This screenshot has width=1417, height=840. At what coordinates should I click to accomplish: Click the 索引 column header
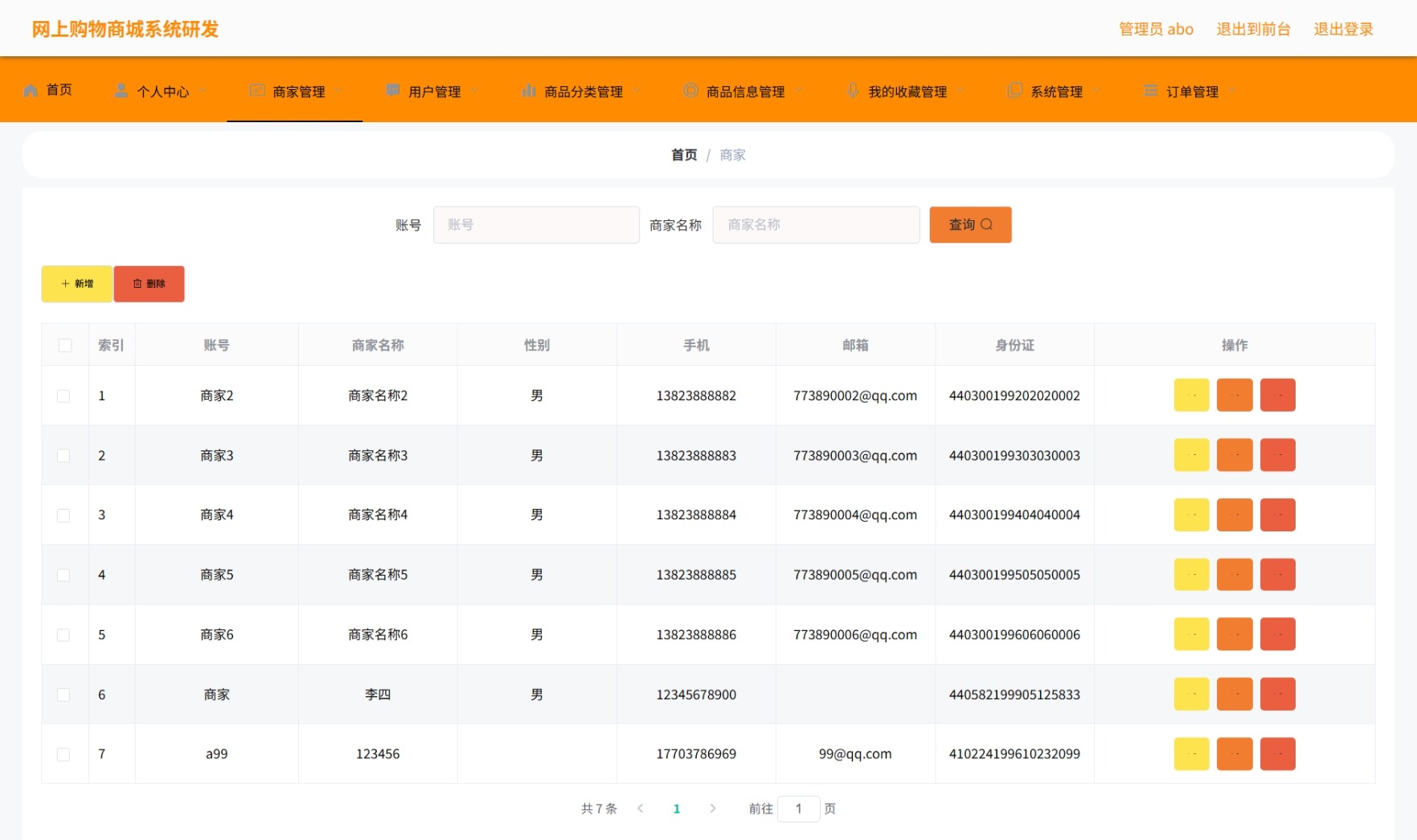pyautogui.click(x=111, y=345)
